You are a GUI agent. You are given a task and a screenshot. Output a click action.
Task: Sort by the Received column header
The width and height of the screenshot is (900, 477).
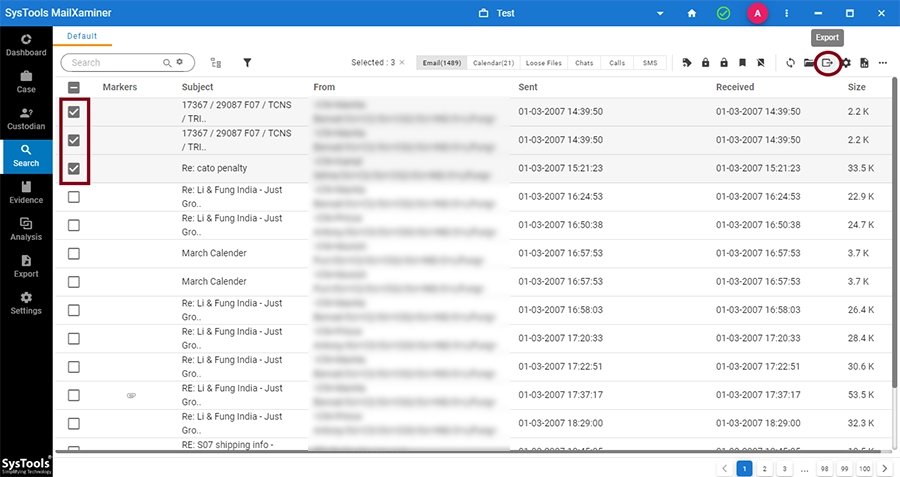[x=735, y=87]
